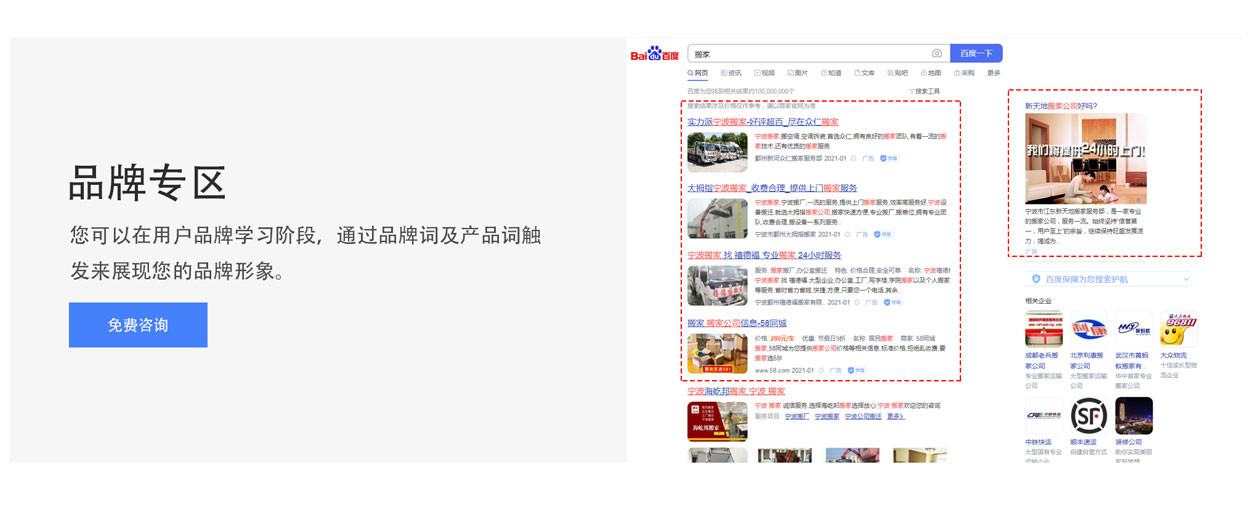Expand the 更多 search categories menu
1248x527 pixels.
point(993,73)
